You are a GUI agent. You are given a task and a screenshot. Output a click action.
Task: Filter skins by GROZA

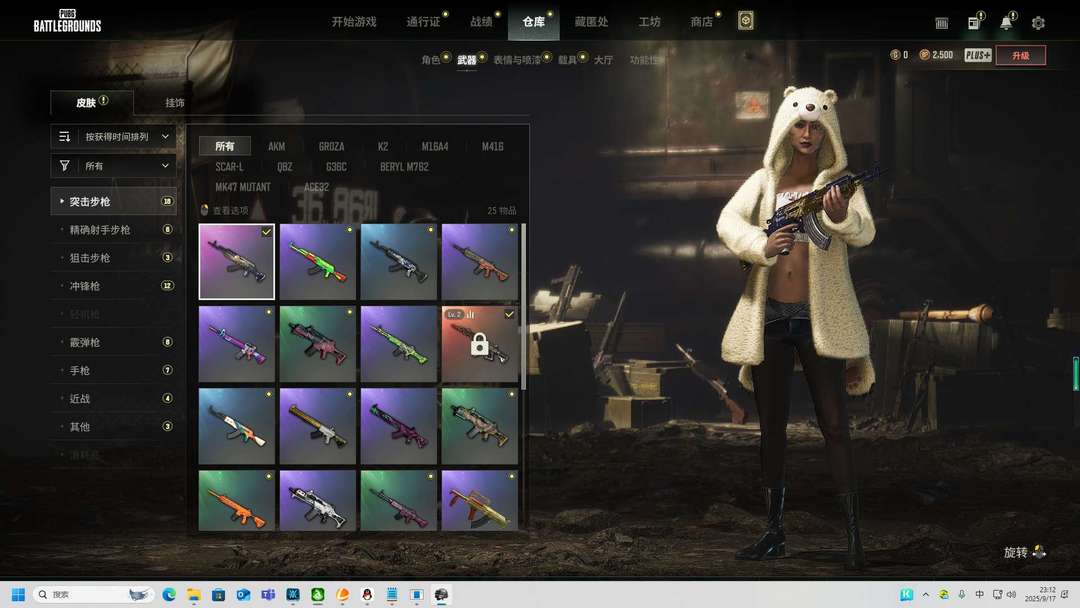[331, 146]
